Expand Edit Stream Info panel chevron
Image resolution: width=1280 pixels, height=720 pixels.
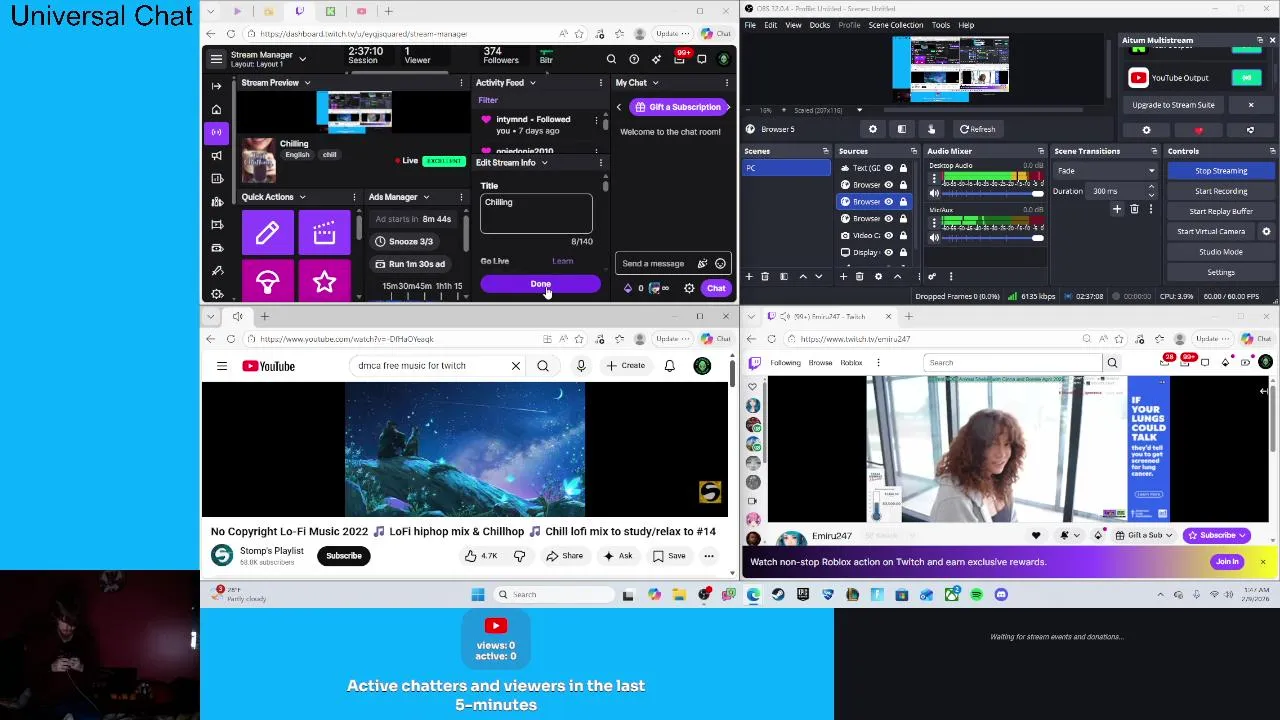pos(544,163)
